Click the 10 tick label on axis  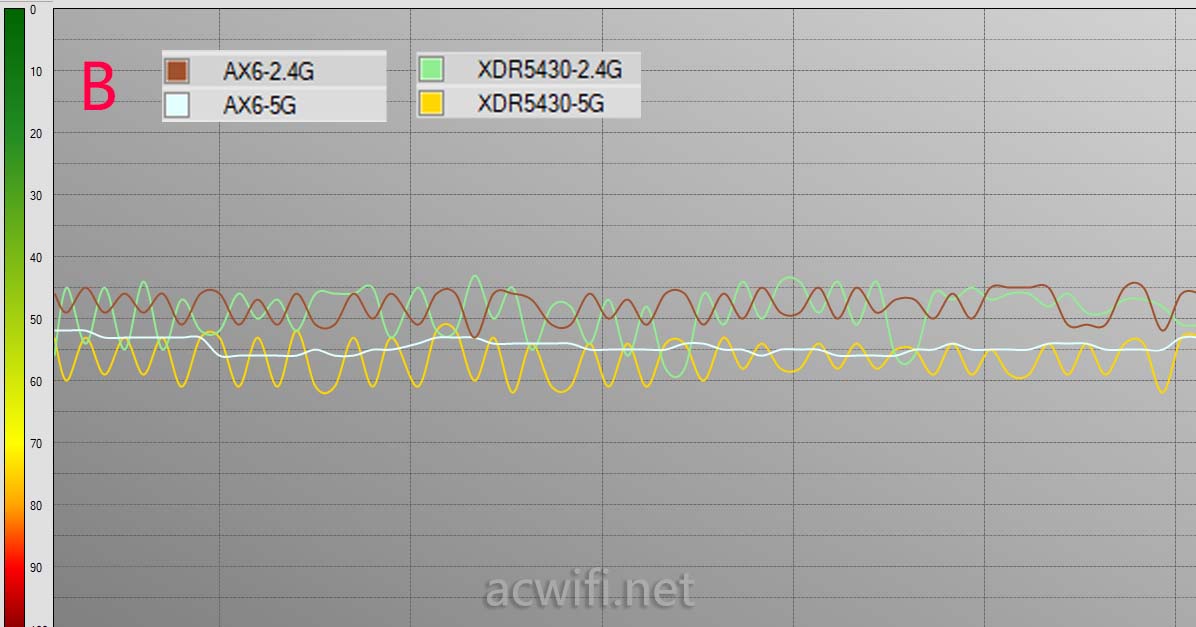tap(36, 72)
